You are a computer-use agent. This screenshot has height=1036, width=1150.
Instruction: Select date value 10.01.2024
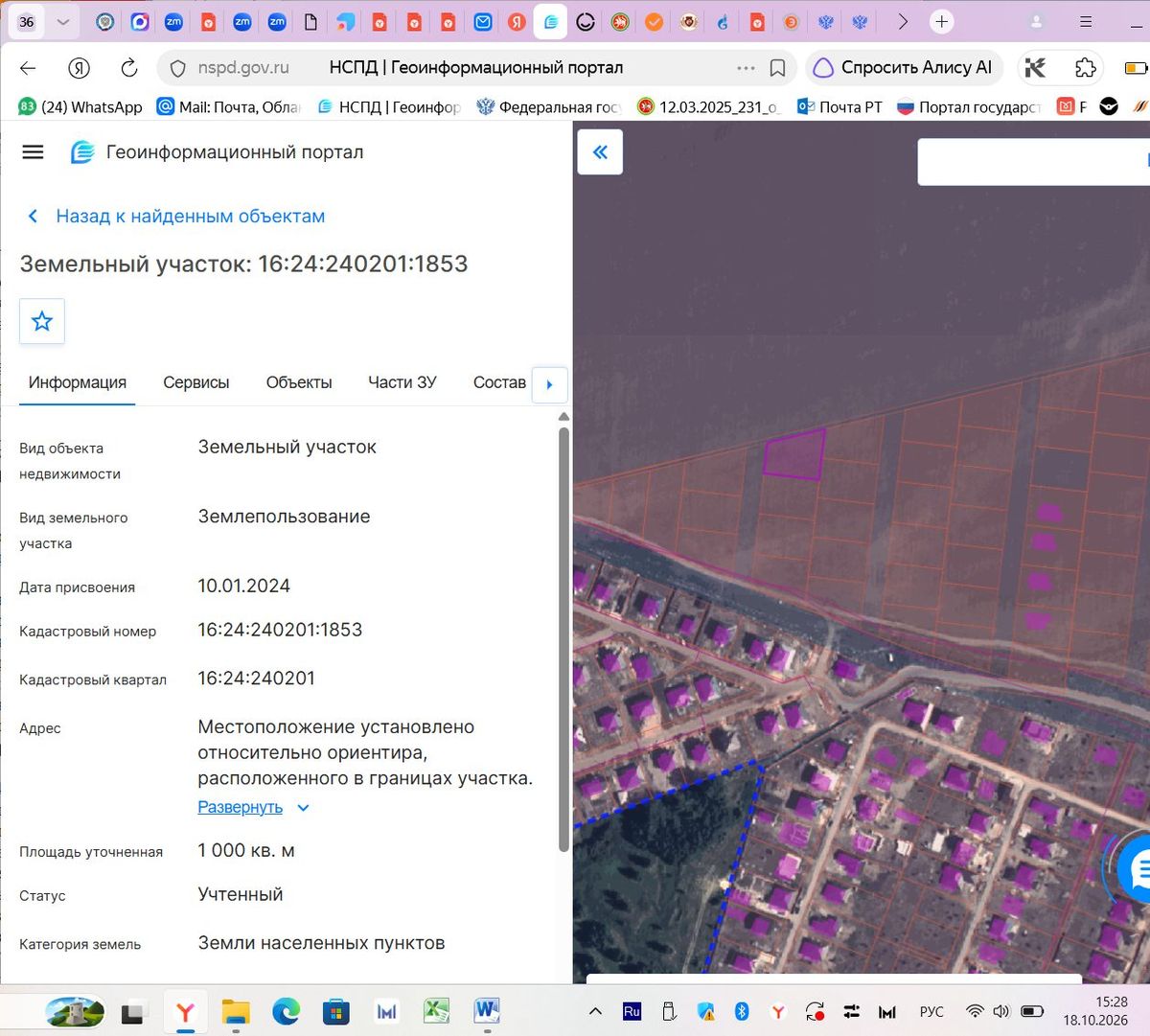coord(243,586)
